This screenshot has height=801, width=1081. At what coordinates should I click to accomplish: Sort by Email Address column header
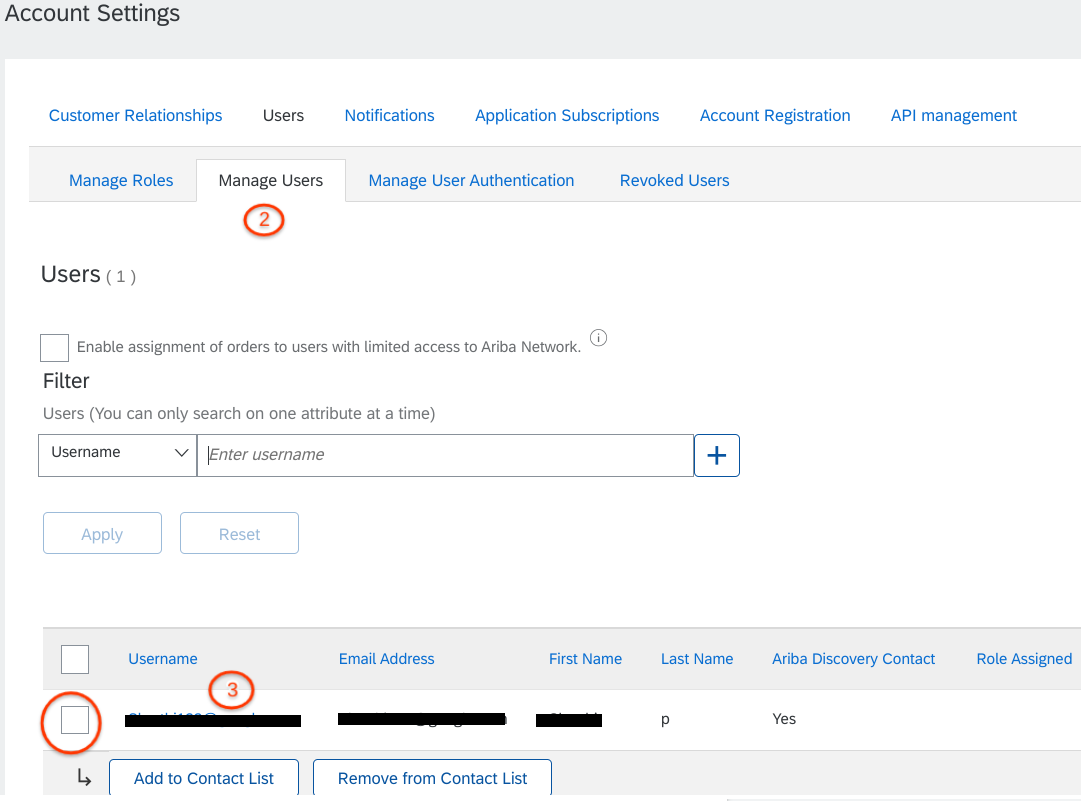click(x=386, y=659)
